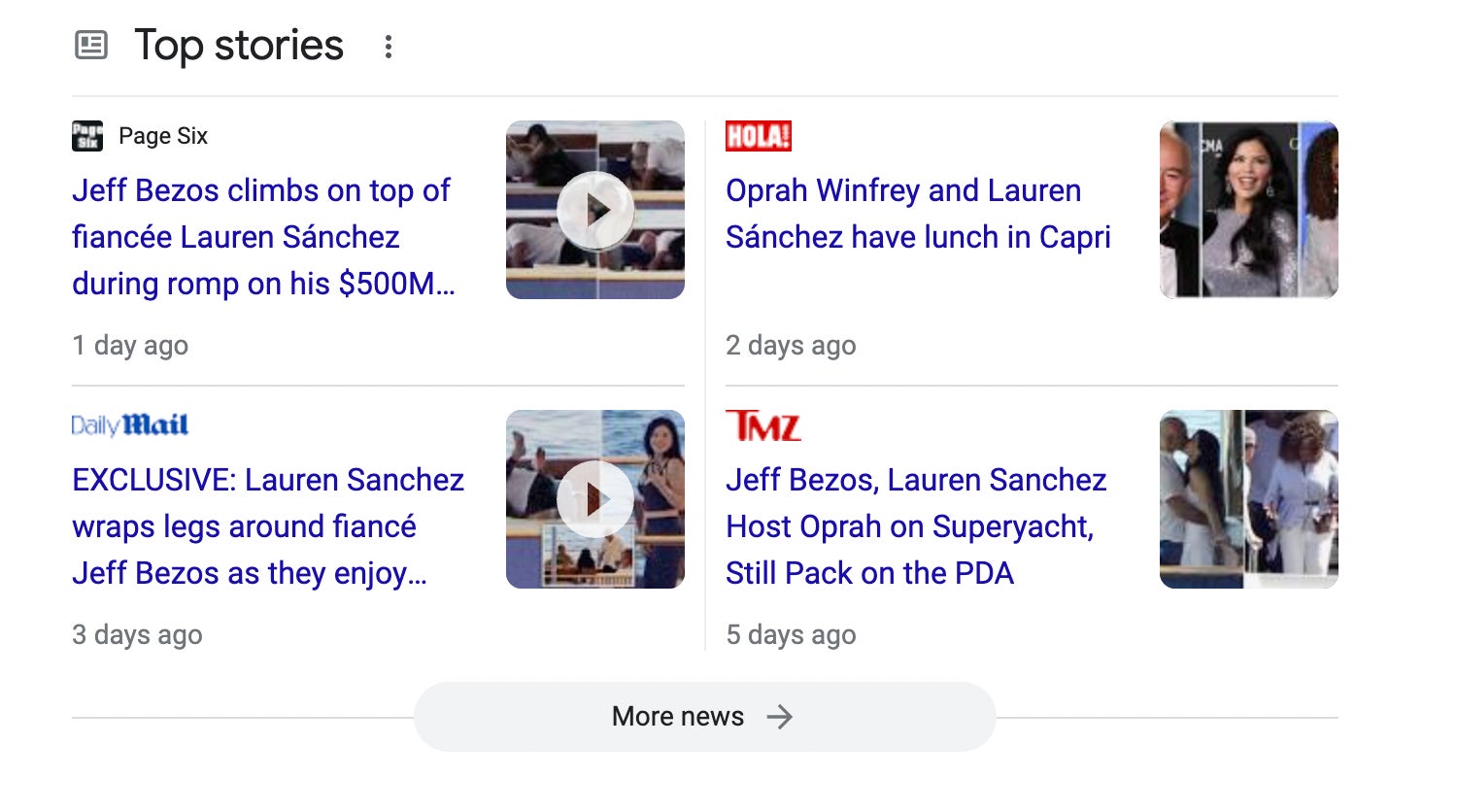Open the three-dot options menu
This screenshot has width=1457, height=812.
click(x=389, y=47)
